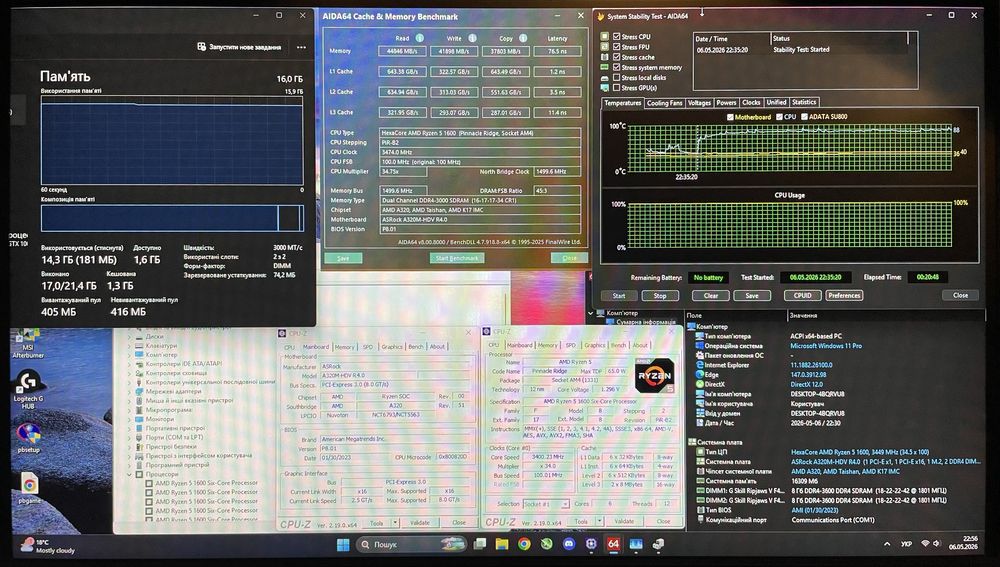
Task: Expand the Монітори node in Device Manager
Action: (x=129, y=419)
